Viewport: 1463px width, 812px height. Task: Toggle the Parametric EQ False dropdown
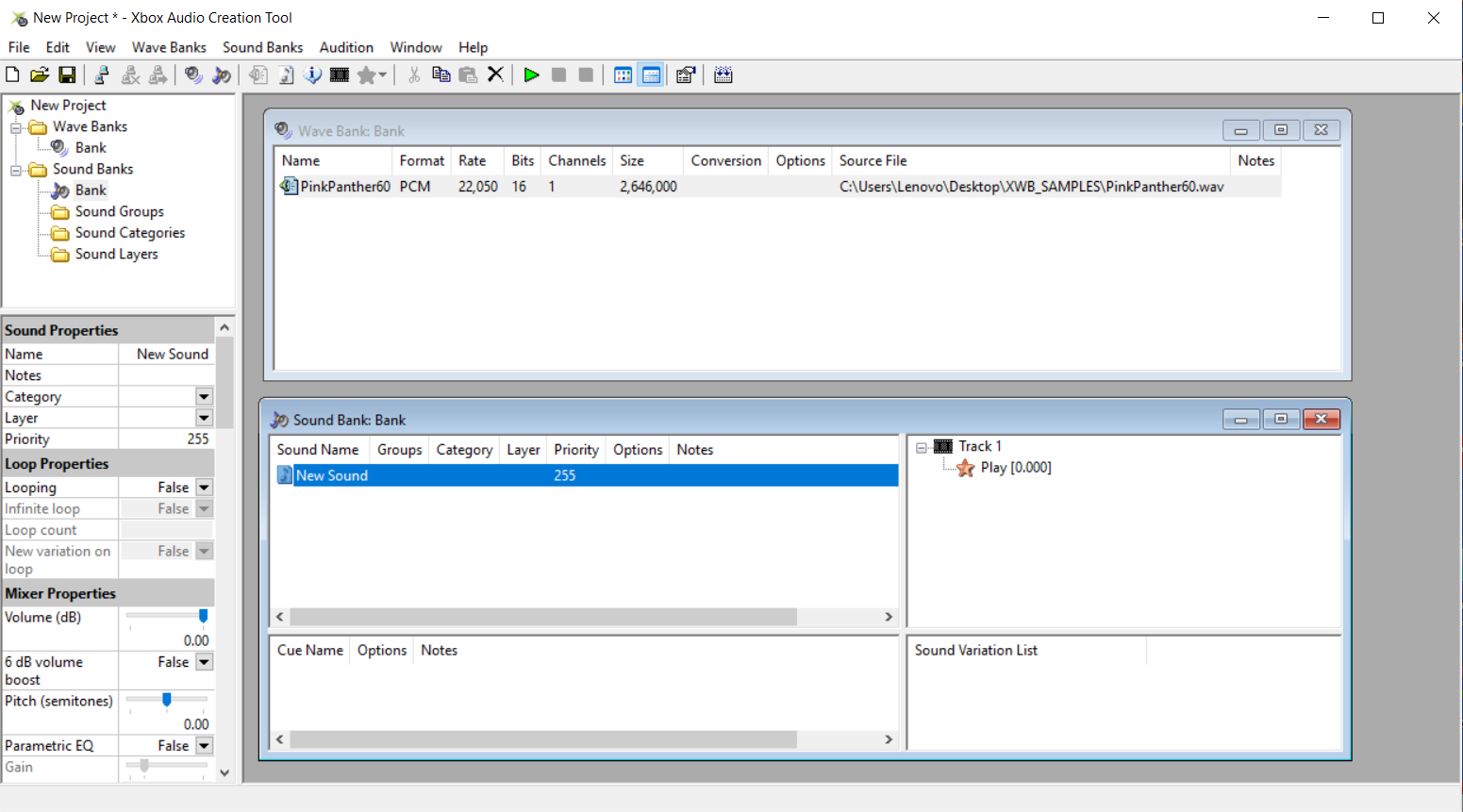[x=204, y=746]
